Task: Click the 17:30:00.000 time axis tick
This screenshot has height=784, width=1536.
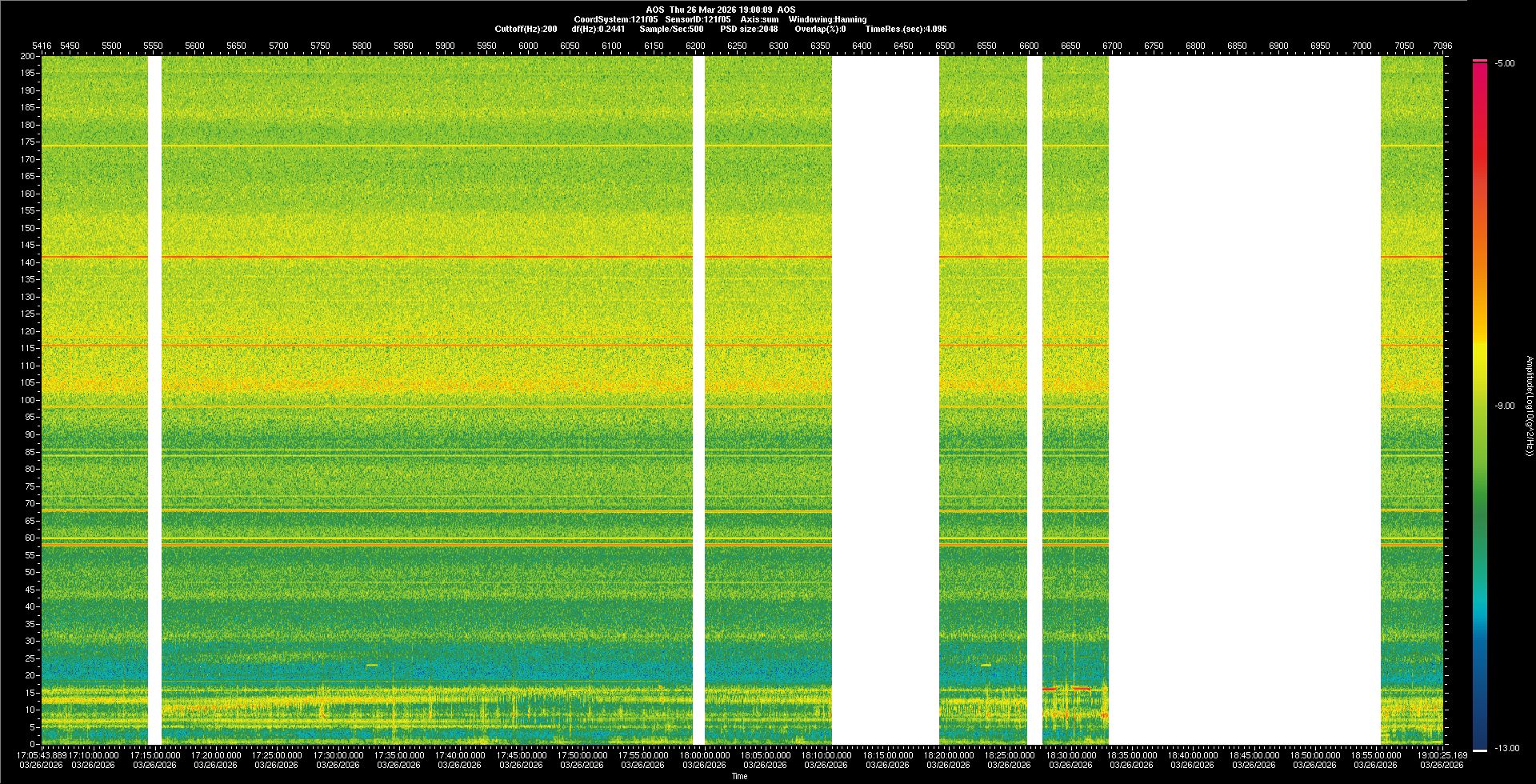Action: click(x=338, y=755)
